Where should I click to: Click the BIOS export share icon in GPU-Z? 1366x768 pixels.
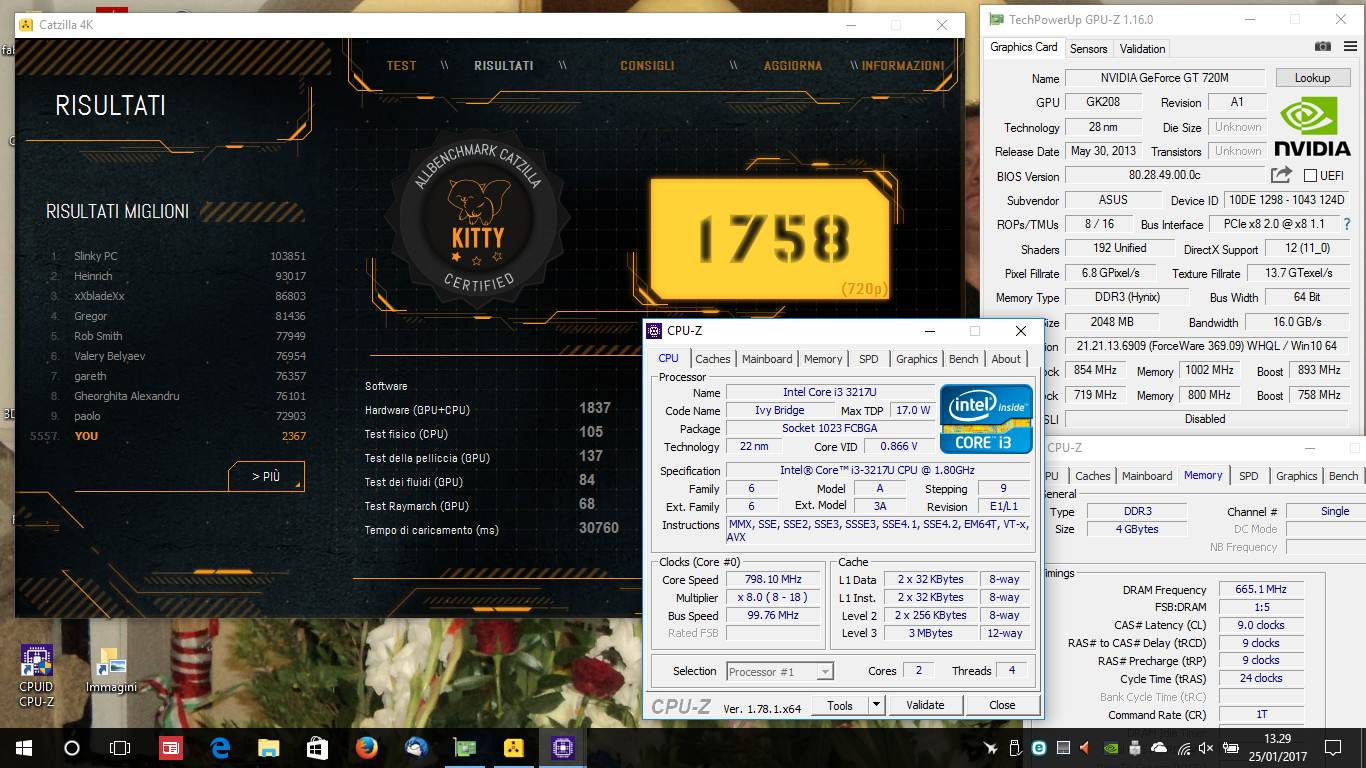pyautogui.click(x=1281, y=175)
